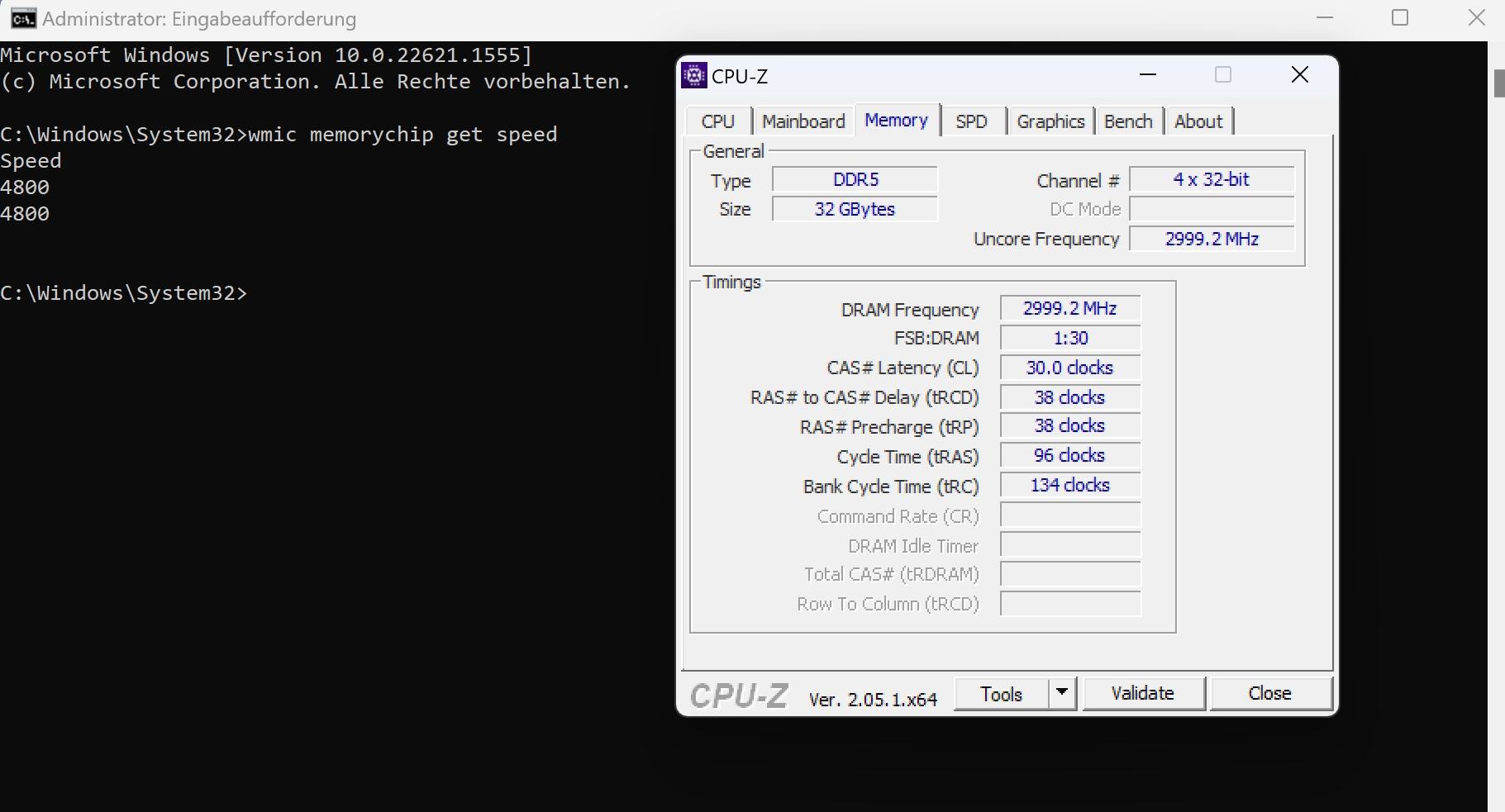Screen dimensions: 1505x812
Task: Click the tRCD 38 clocks value
Action: pos(1070,397)
